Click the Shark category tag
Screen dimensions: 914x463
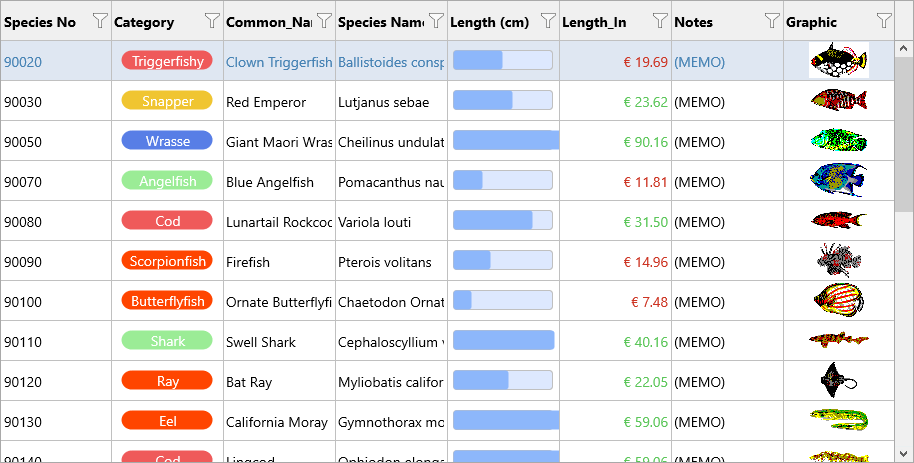coord(167,341)
